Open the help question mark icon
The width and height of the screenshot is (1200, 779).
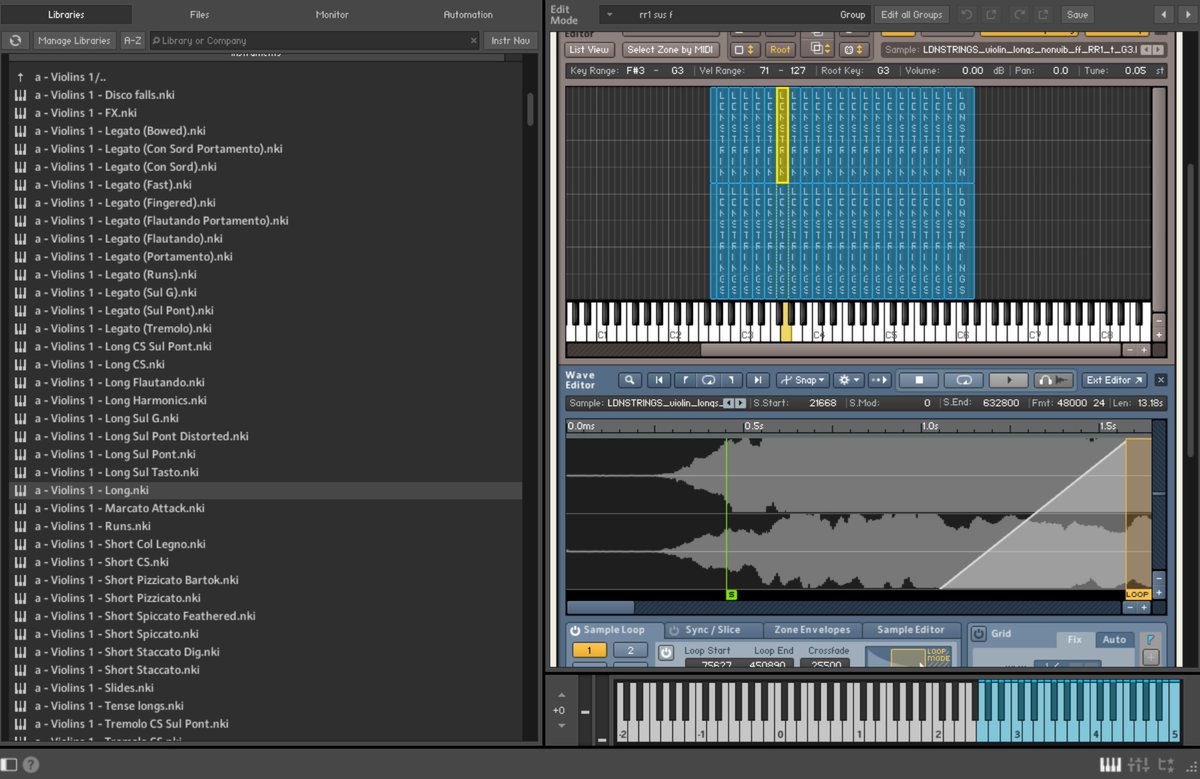(x=31, y=765)
